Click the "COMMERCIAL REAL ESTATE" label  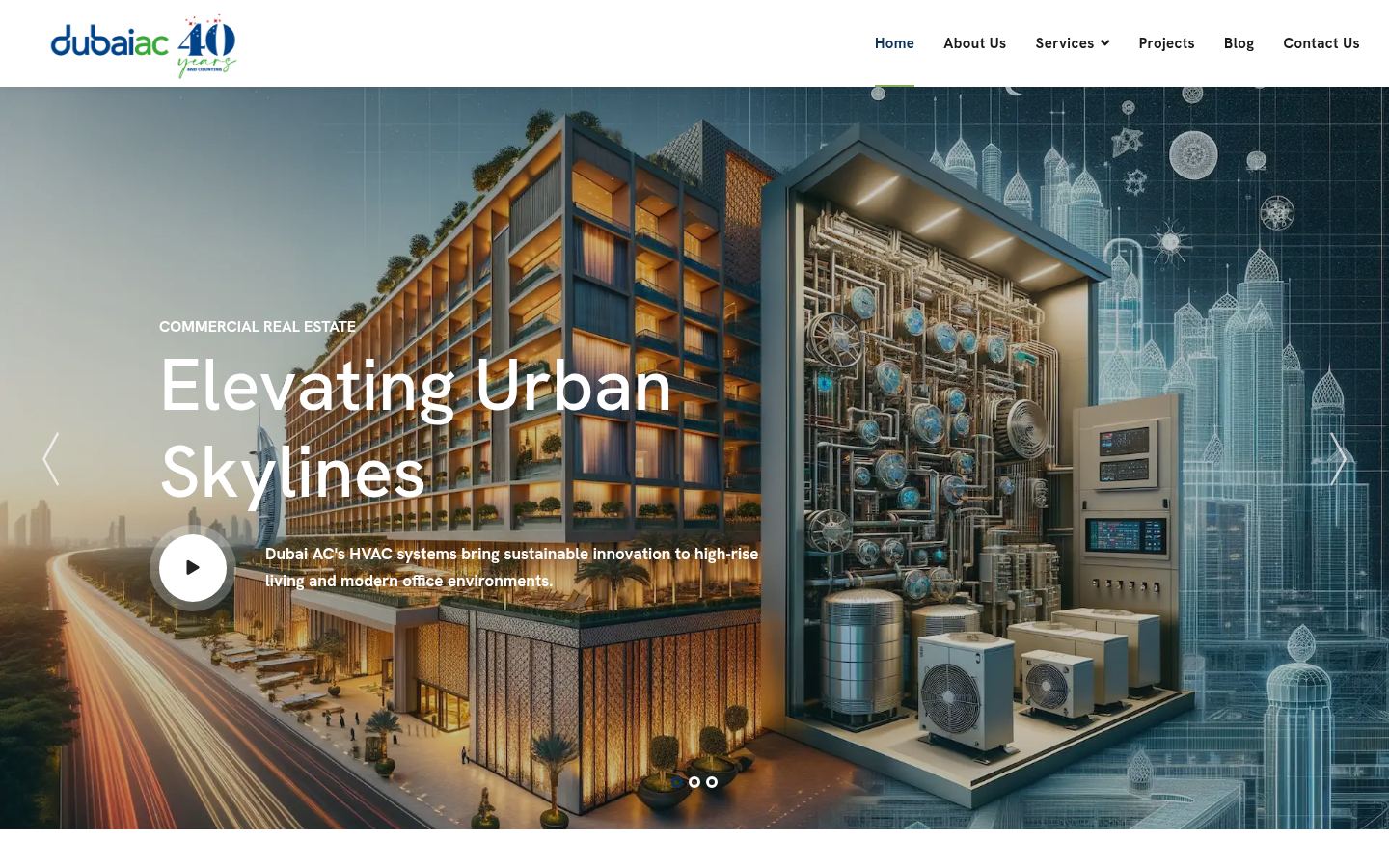[258, 327]
